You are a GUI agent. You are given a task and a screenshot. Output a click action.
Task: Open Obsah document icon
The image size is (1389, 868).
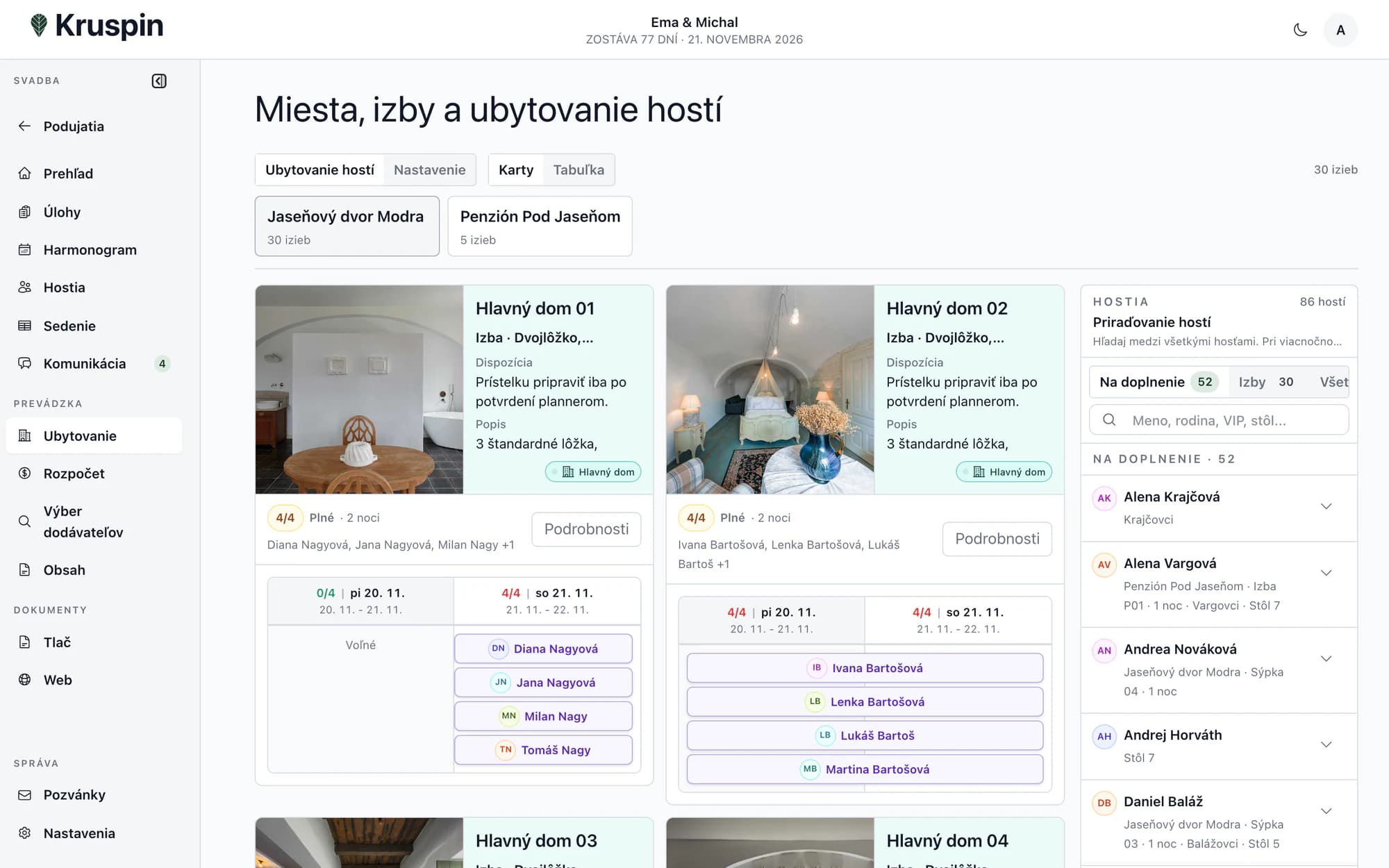click(25, 570)
